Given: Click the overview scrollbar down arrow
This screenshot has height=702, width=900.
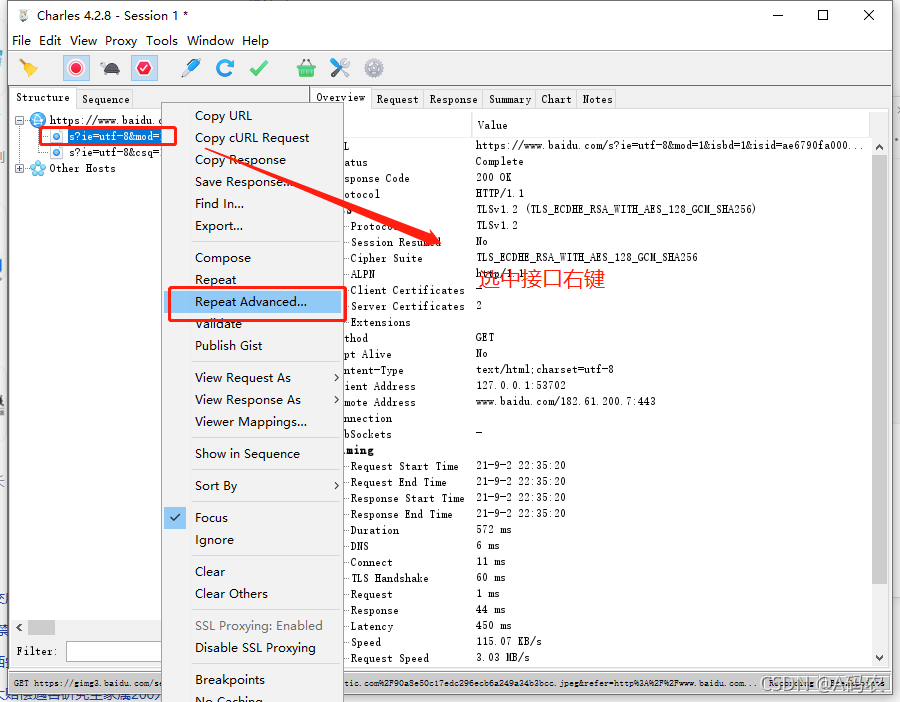Looking at the screenshot, I should (879, 658).
